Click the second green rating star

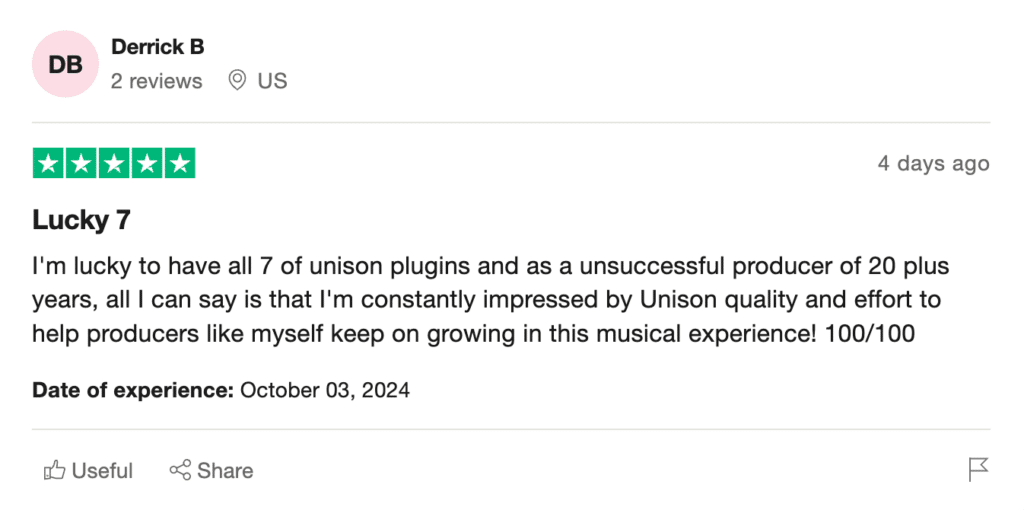(81, 163)
